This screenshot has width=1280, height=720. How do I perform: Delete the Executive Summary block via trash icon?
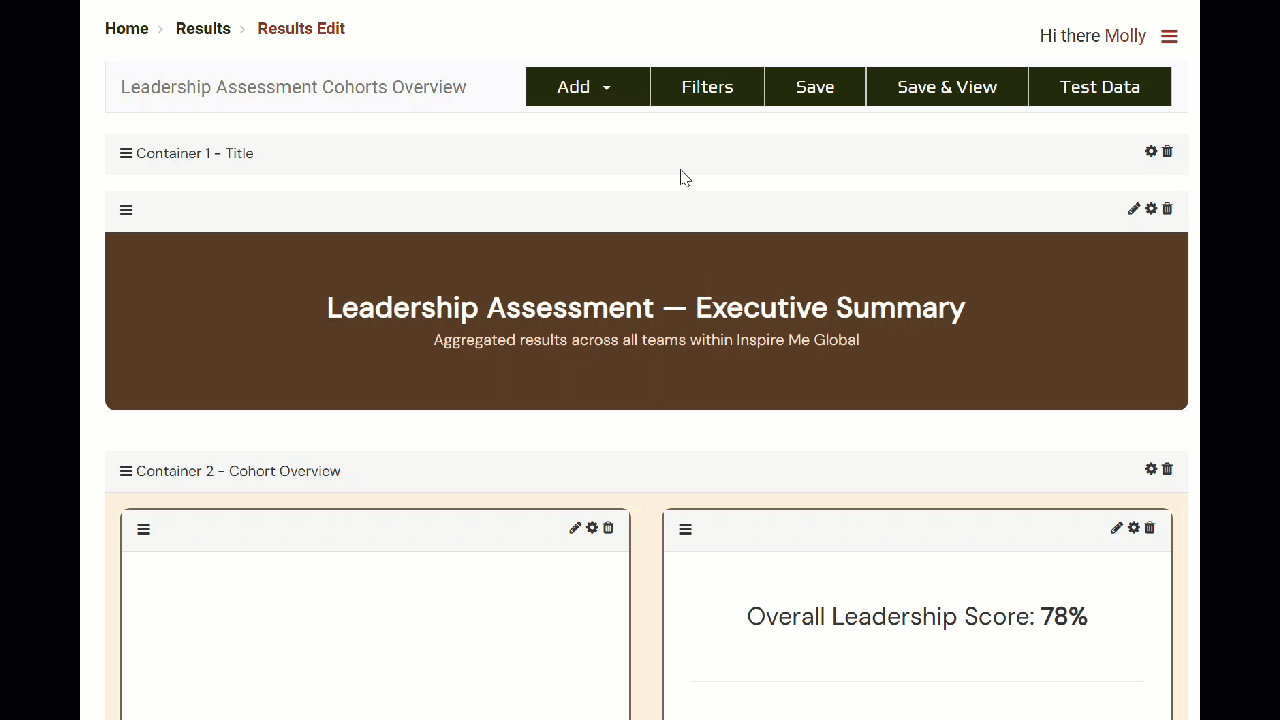(x=1167, y=209)
